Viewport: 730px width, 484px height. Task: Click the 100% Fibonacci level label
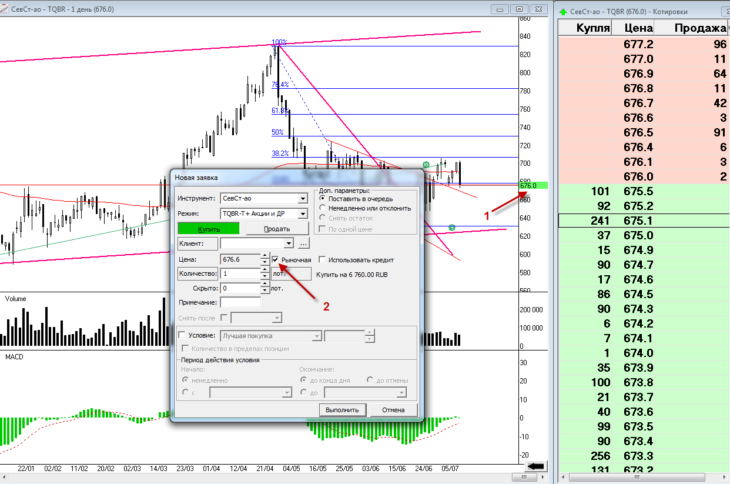click(279, 42)
